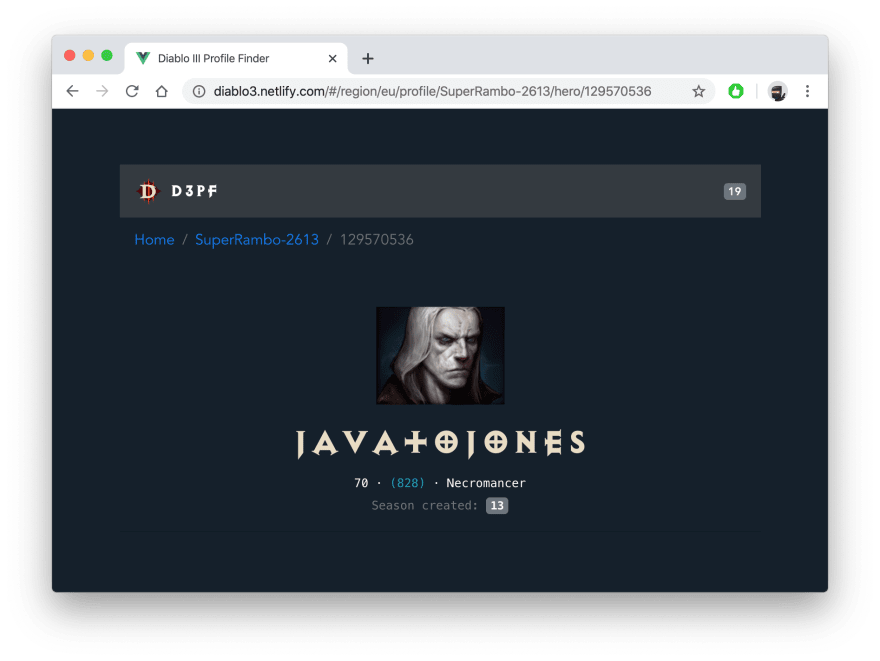Maximize the window with green button

pos(107,55)
